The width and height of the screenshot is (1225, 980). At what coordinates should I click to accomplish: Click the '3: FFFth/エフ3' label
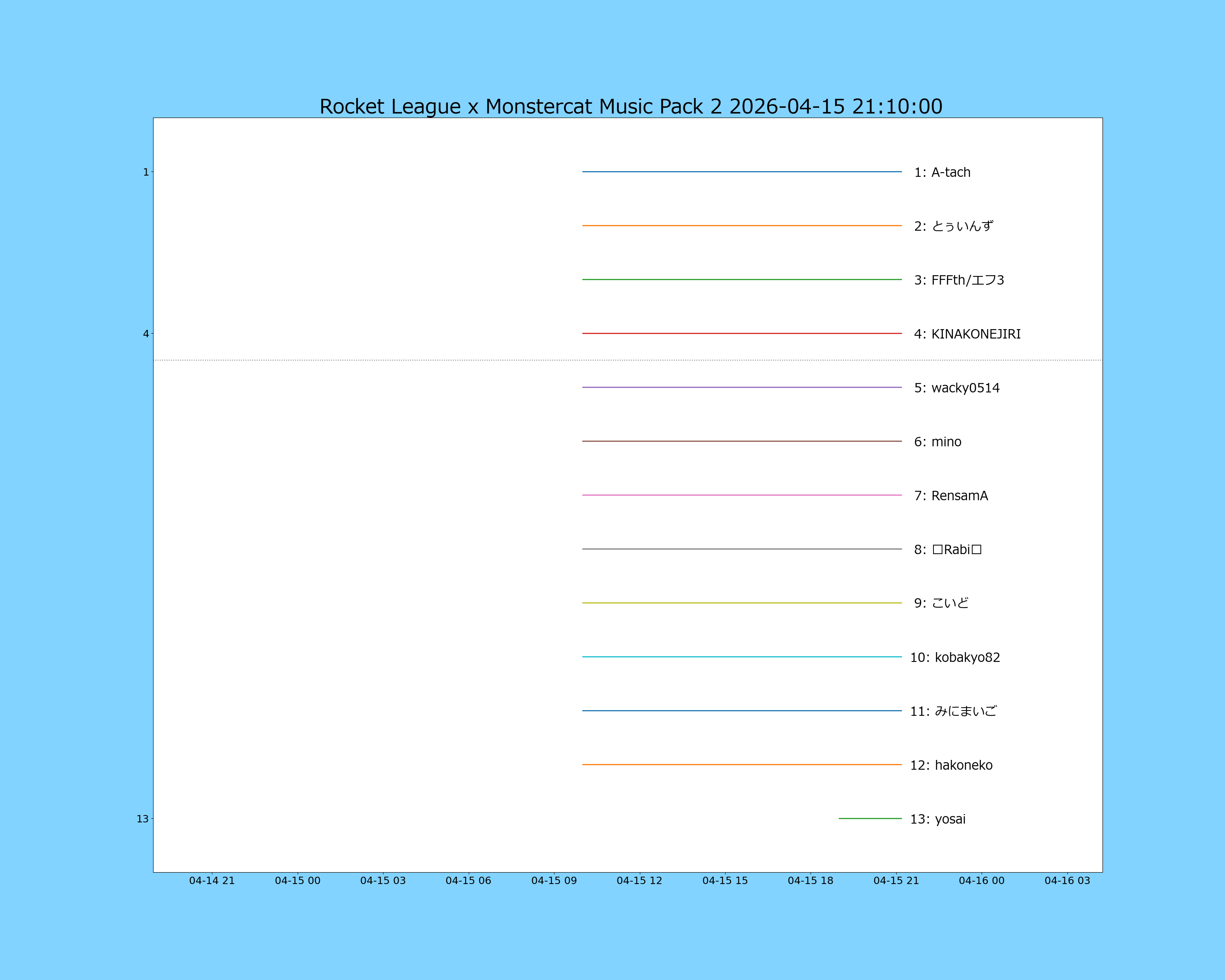point(958,280)
